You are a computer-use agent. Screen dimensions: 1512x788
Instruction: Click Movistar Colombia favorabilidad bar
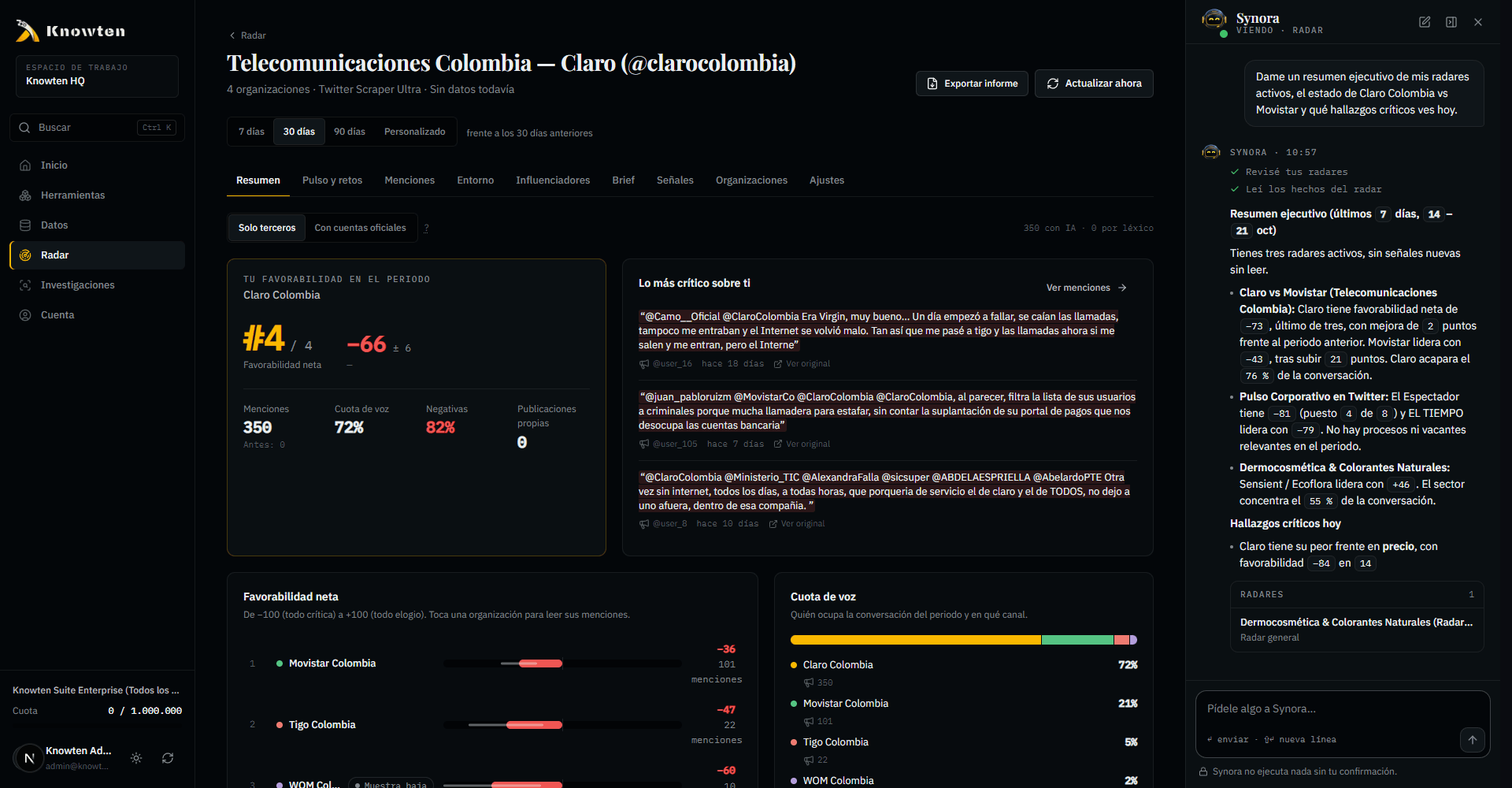coord(562,663)
